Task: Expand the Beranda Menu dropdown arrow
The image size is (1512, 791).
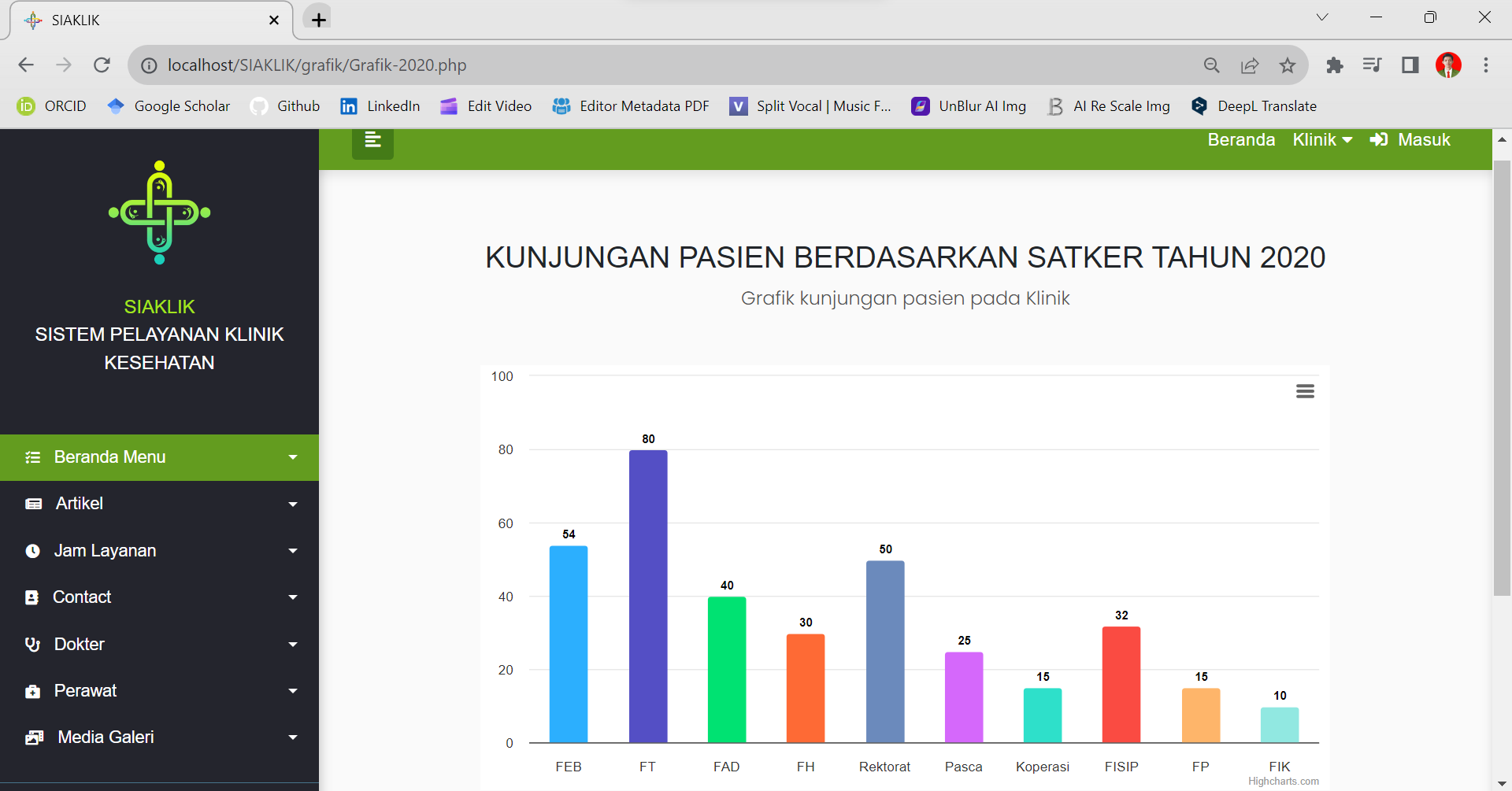Action: 293,457
